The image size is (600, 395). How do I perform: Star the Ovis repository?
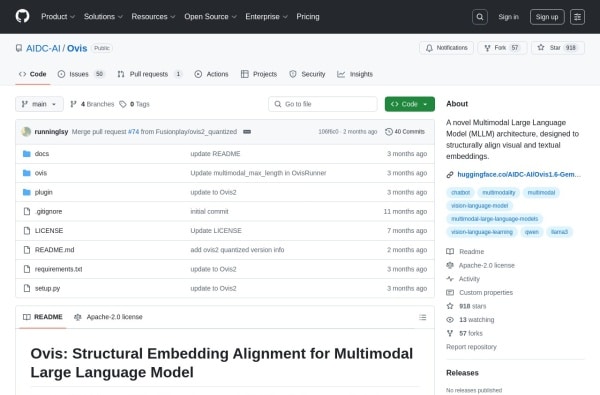[558, 48]
